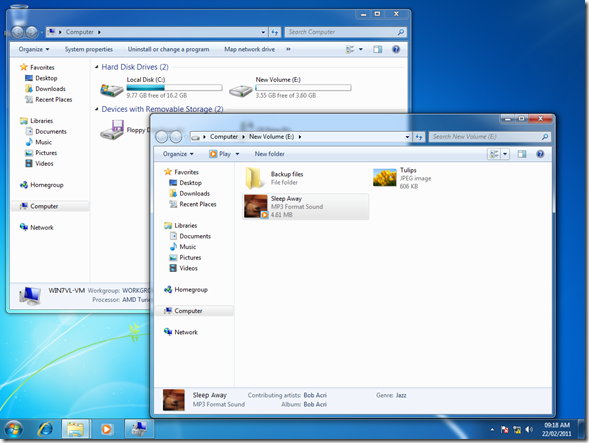Toggle preview pane in Computer window

(x=378, y=49)
